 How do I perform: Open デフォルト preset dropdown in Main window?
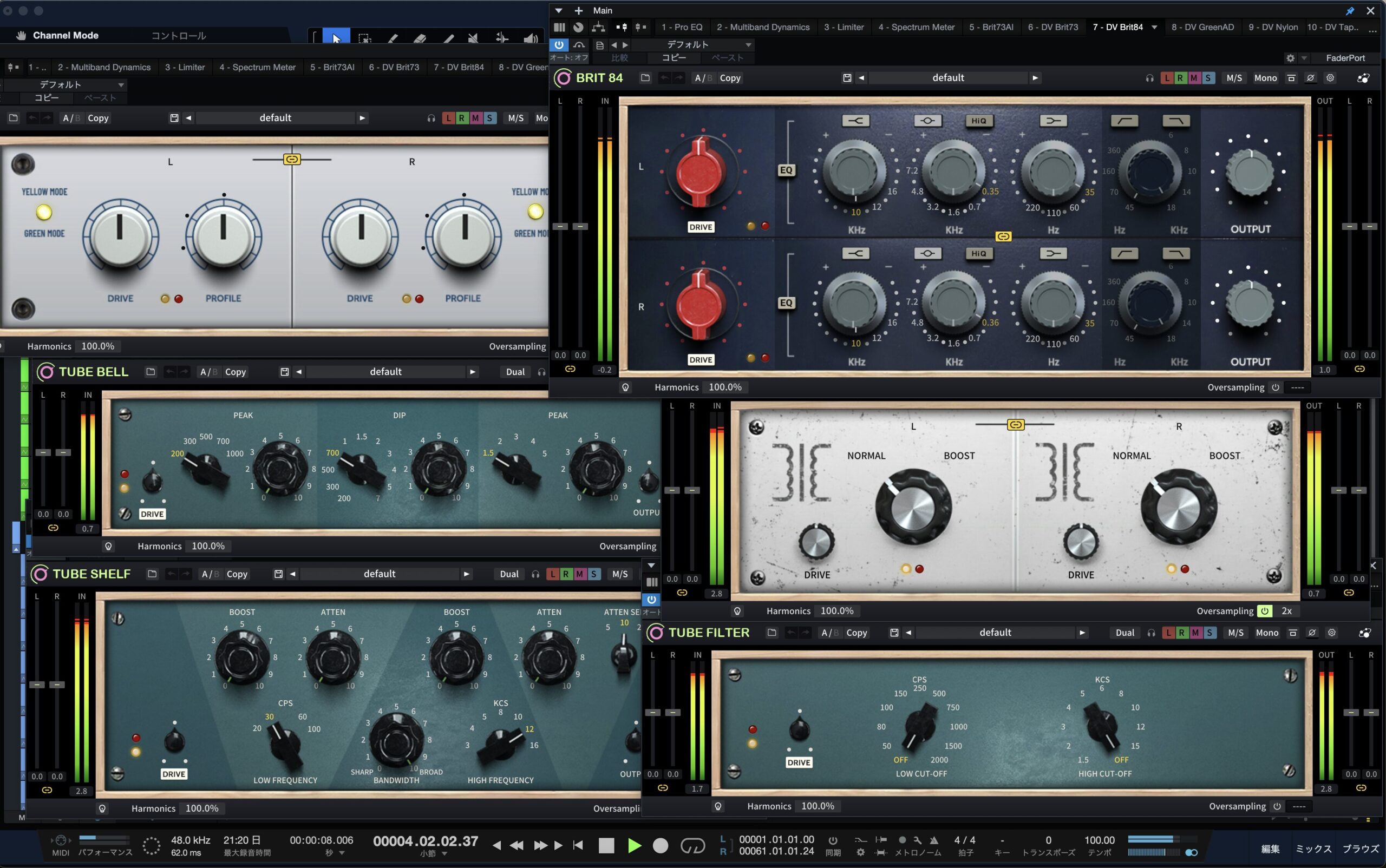pyautogui.click(x=694, y=44)
